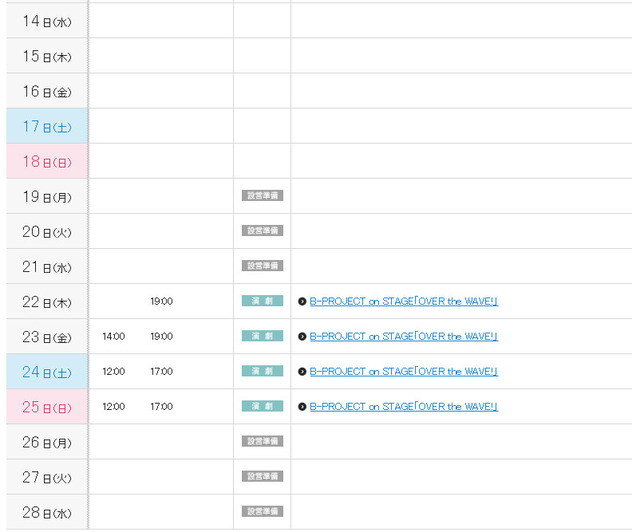Click the 19:00 time on 23日
Screen dimensions: 640x532
coord(162,336)
